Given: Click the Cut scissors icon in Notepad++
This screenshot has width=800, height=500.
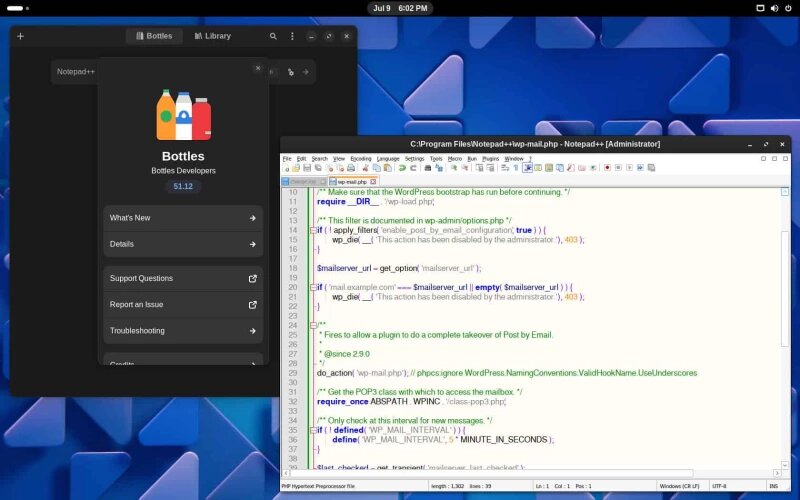Looking at the screenshot, I should pyautogui.click(x=365, y=167).
